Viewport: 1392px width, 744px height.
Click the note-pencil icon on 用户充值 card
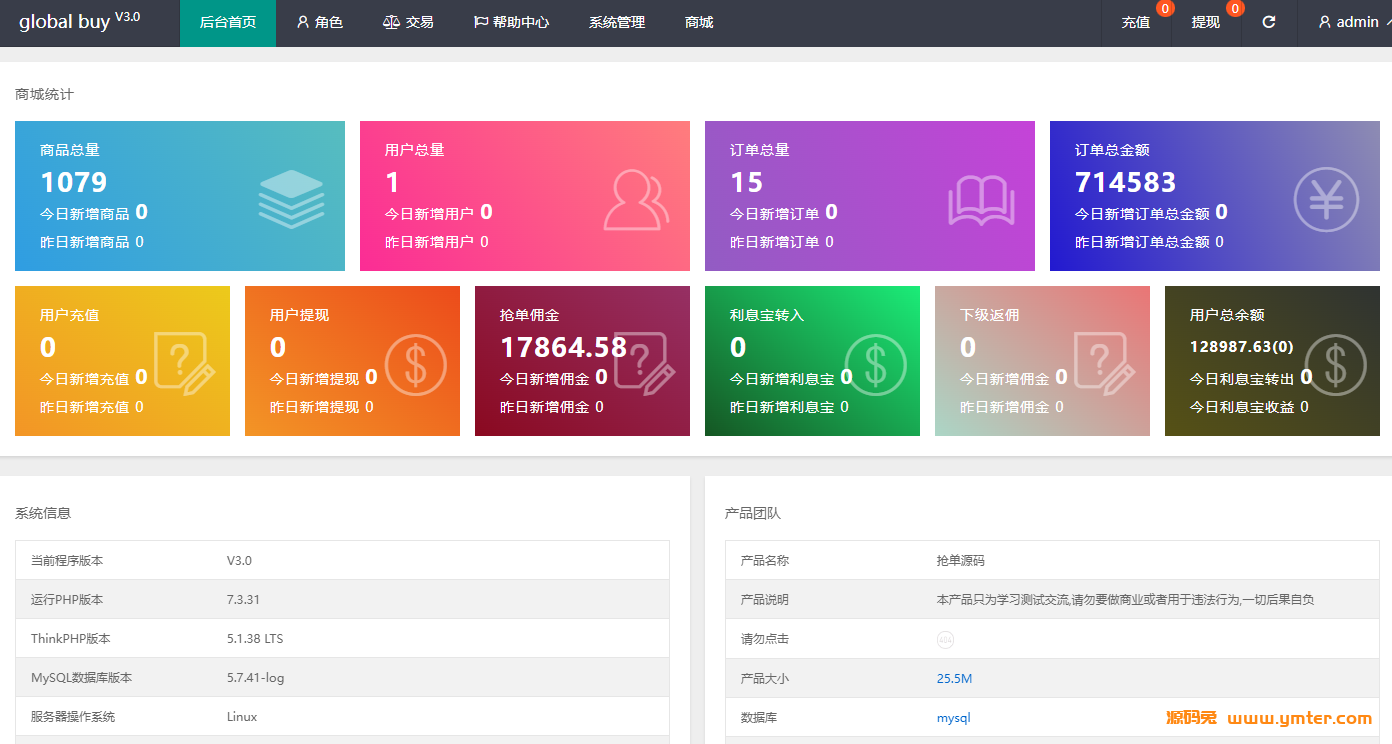click(x=184, y=364)
